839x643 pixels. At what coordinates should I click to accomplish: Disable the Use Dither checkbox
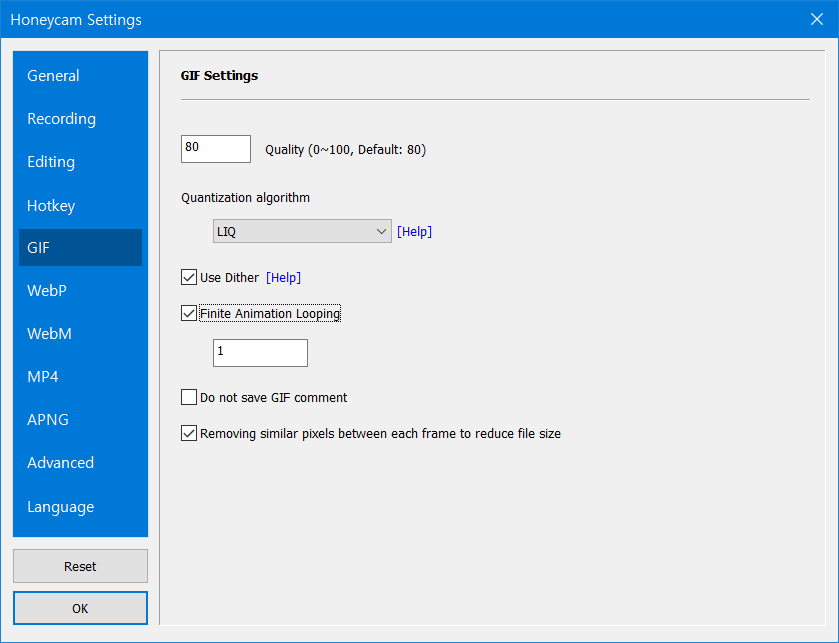(189, 277)
